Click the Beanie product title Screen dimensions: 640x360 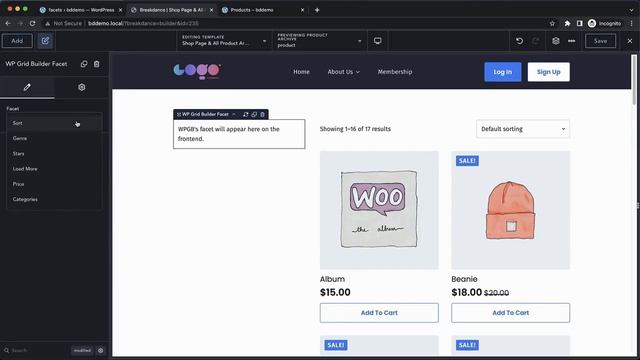pyautogui.click(x=464, y=279)
